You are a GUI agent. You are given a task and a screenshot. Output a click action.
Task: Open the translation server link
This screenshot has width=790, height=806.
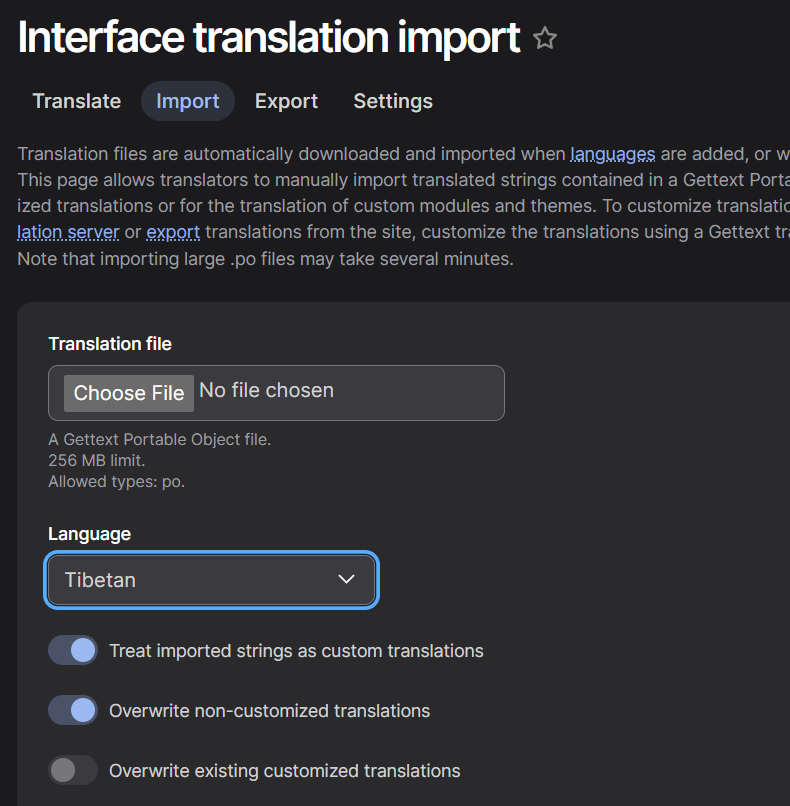point(68,231)
